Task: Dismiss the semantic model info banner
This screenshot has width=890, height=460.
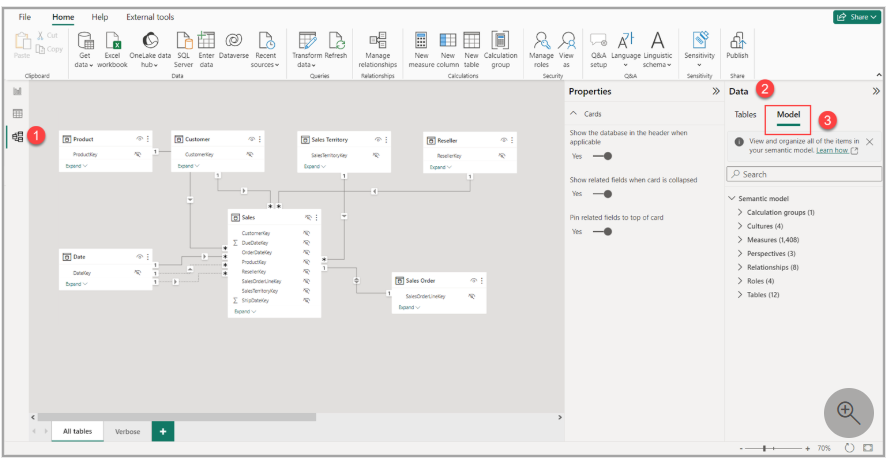Action: (x=870, y=141)
